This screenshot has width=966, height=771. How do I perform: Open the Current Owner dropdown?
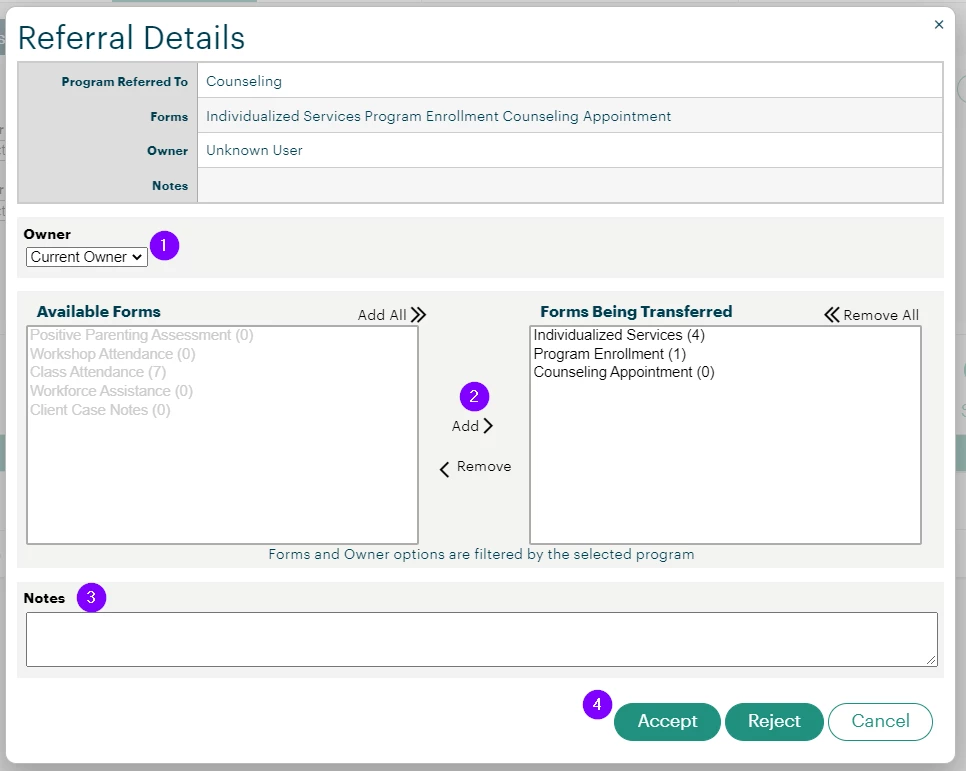point(87,257)
